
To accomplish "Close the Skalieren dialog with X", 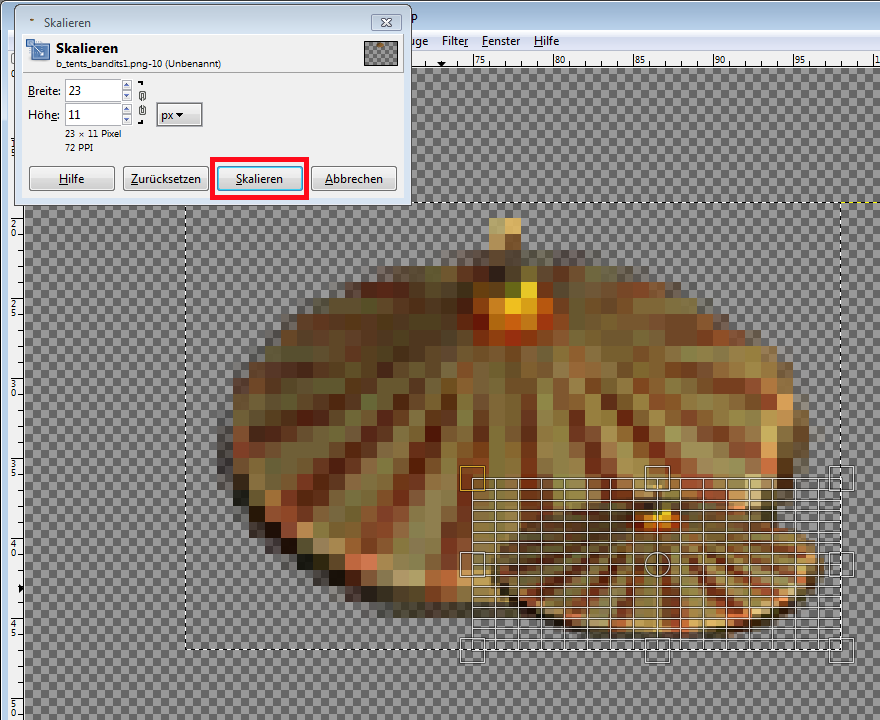I will click(x=386, y=22).
